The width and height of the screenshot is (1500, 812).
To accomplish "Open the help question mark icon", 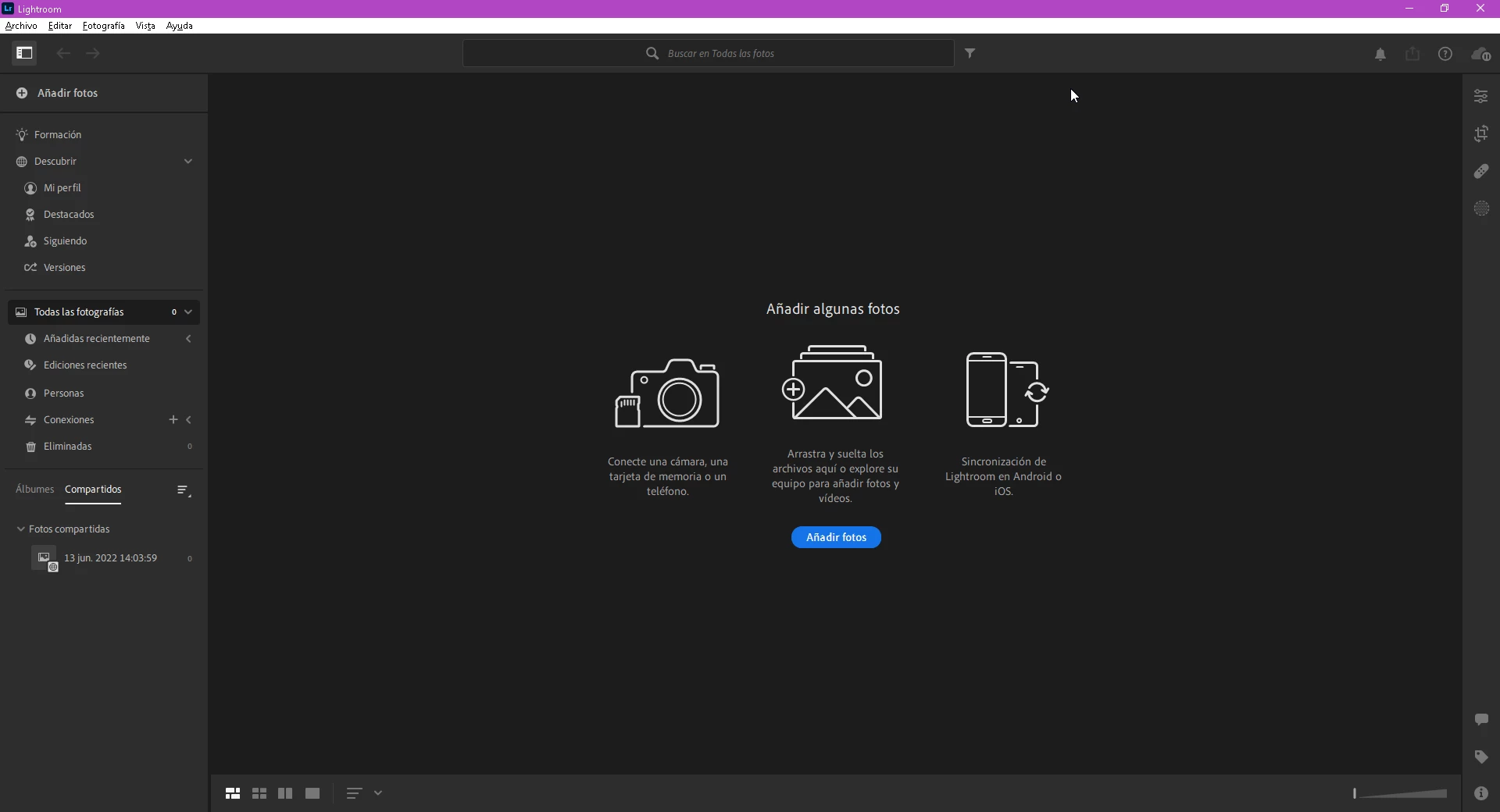I will 1445,54.
